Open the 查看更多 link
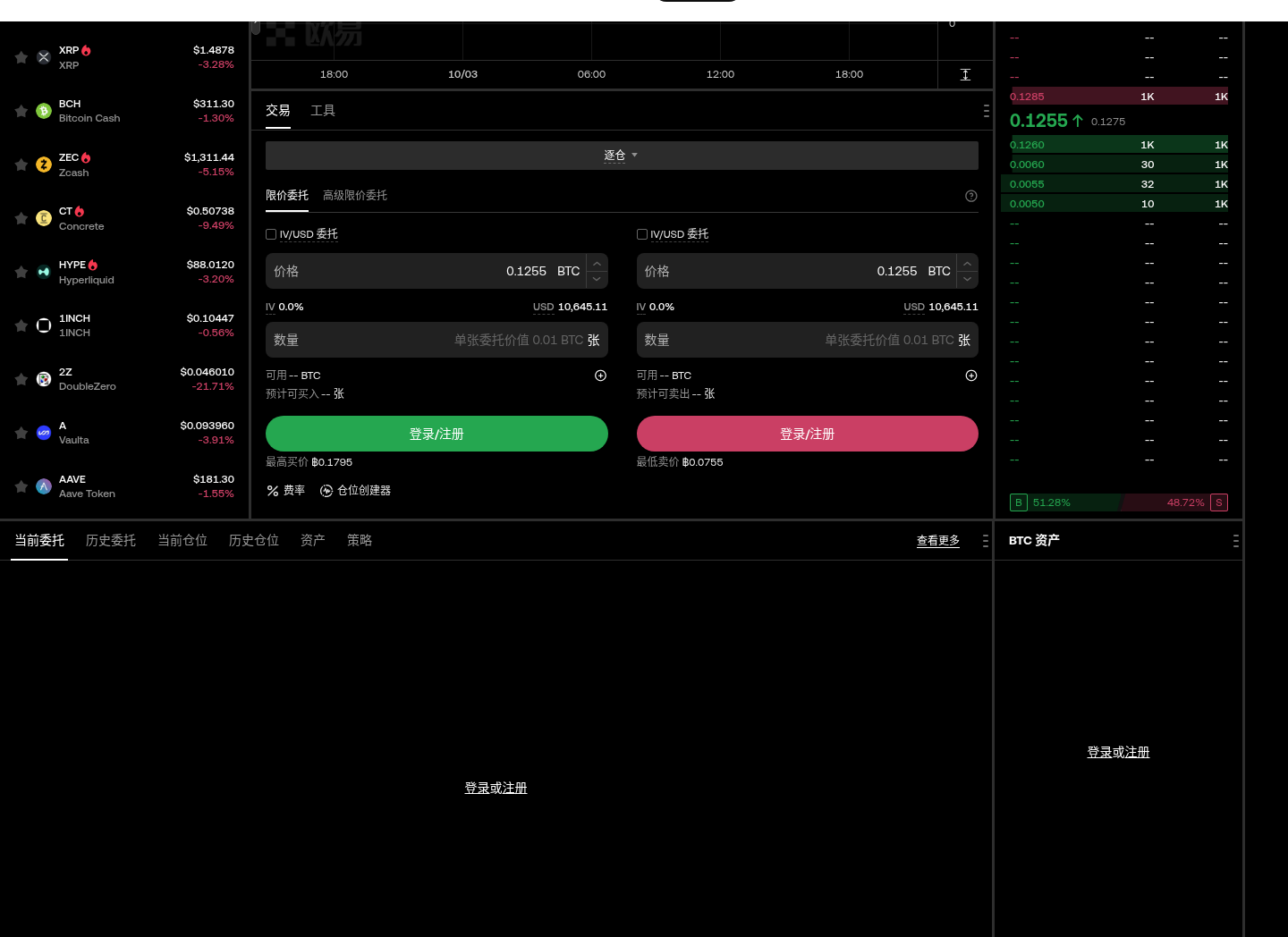The image size is (1288, 937). (938, 541)
